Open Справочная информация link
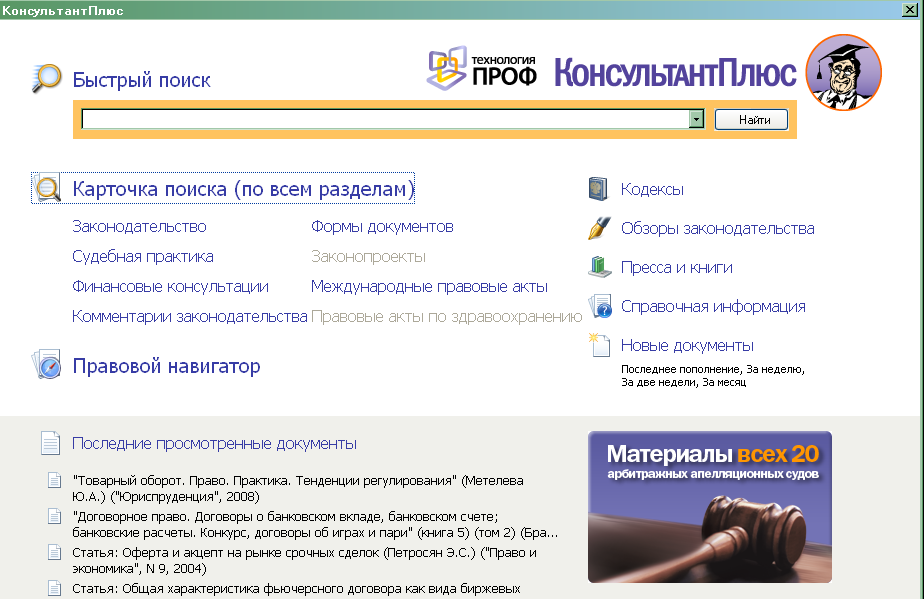 713,307
